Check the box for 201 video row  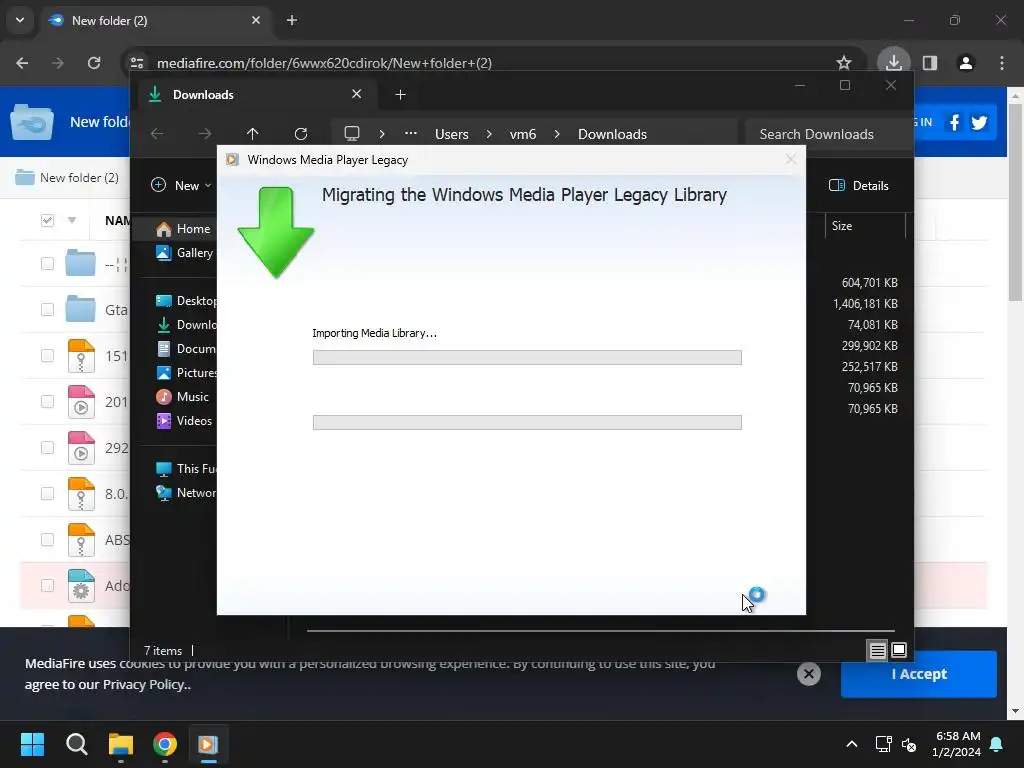[47, 401]
